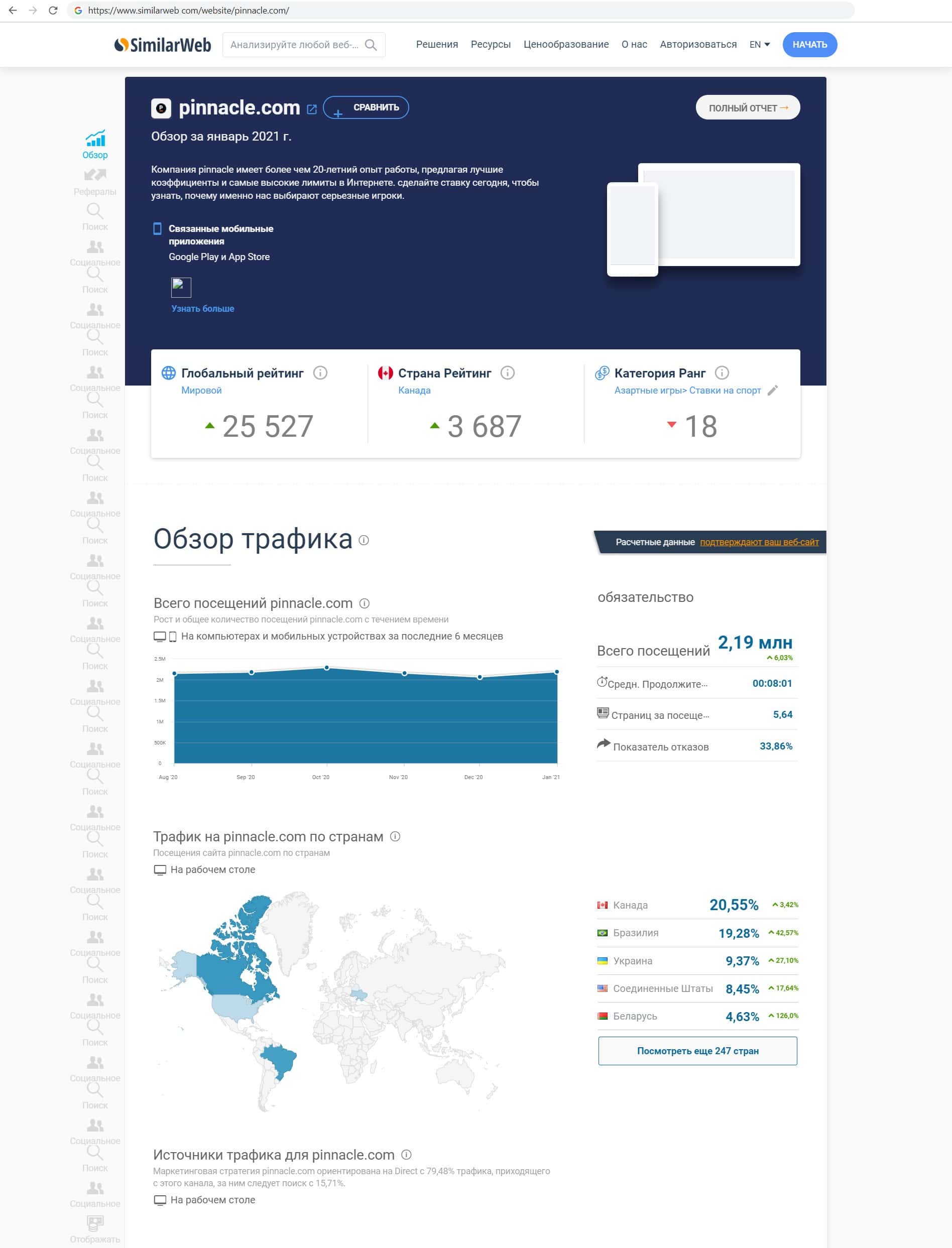Screen dimensions: 952x1248
Task: Click the mobile phone icon beside Связанные мобильные приложения
Action: tap(158, 228)
